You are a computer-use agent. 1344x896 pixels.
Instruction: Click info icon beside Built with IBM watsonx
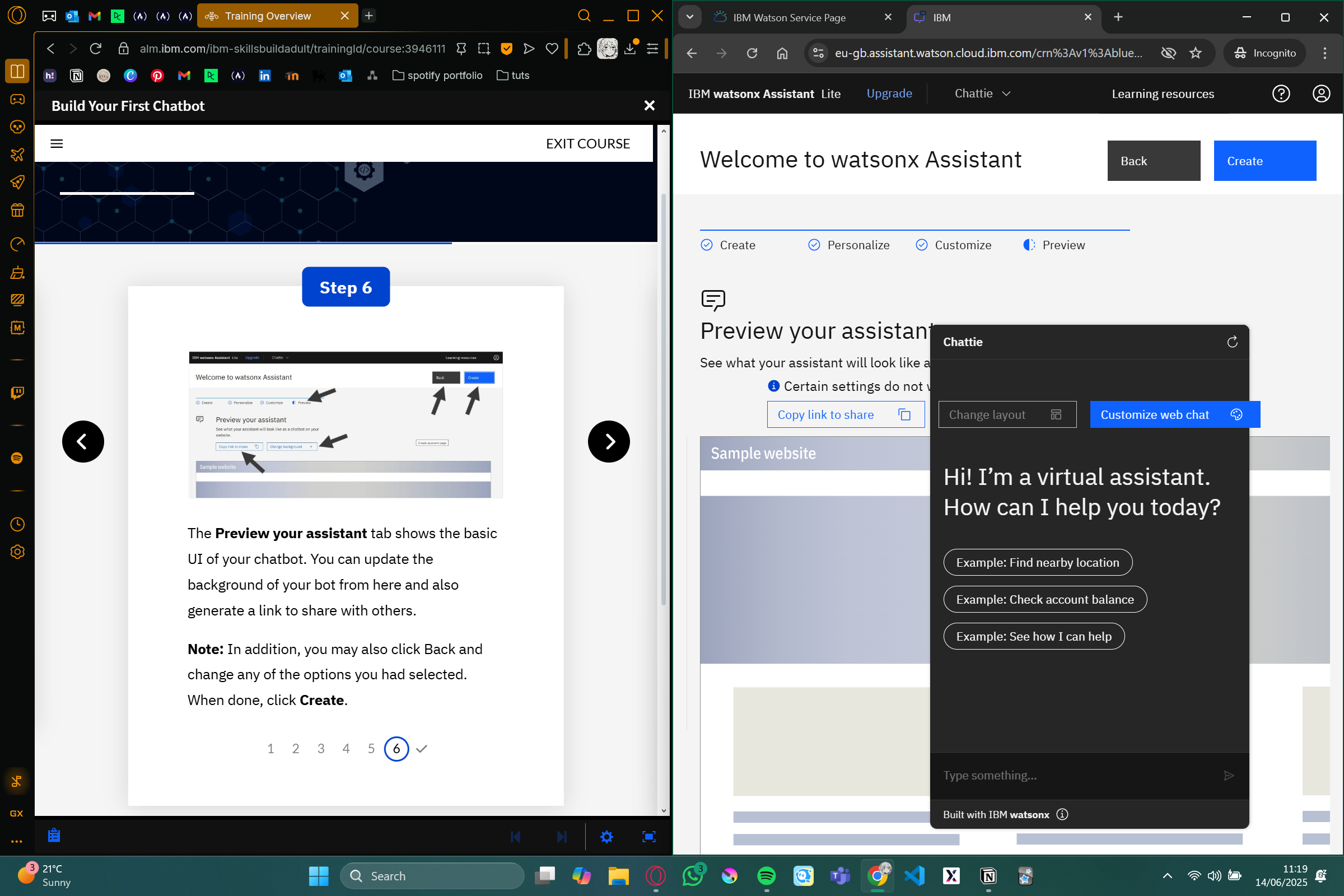(x=1062, y=814)
